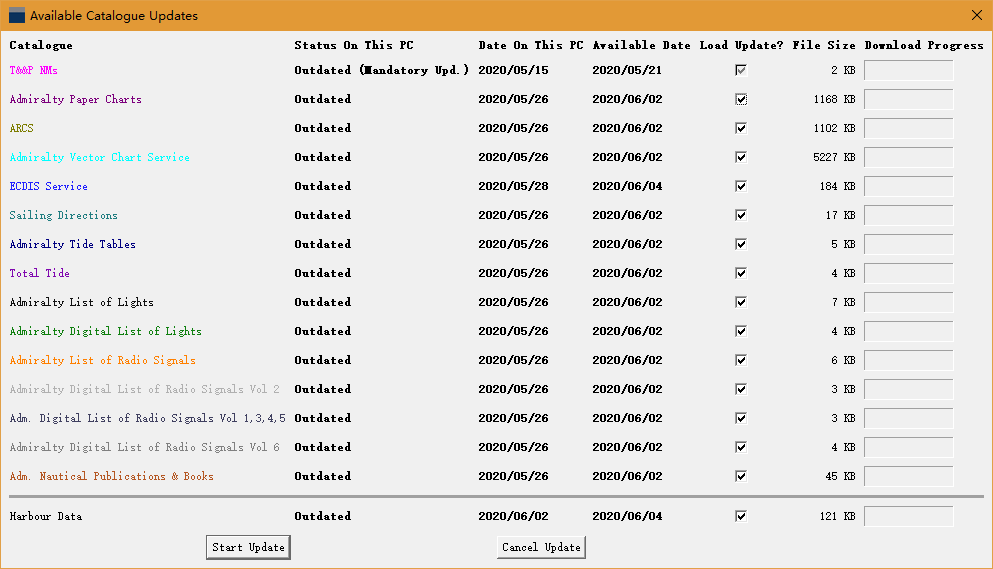Select Sailing Directions catalogue label

[x=63, y=215]
